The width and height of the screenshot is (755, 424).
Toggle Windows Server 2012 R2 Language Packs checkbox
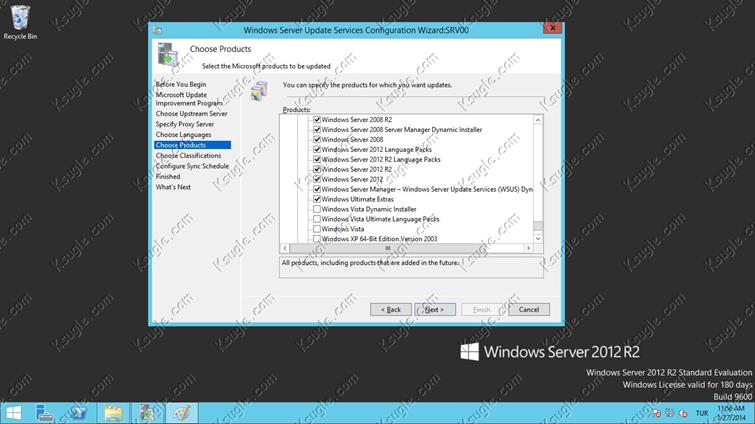pos(317,159)
